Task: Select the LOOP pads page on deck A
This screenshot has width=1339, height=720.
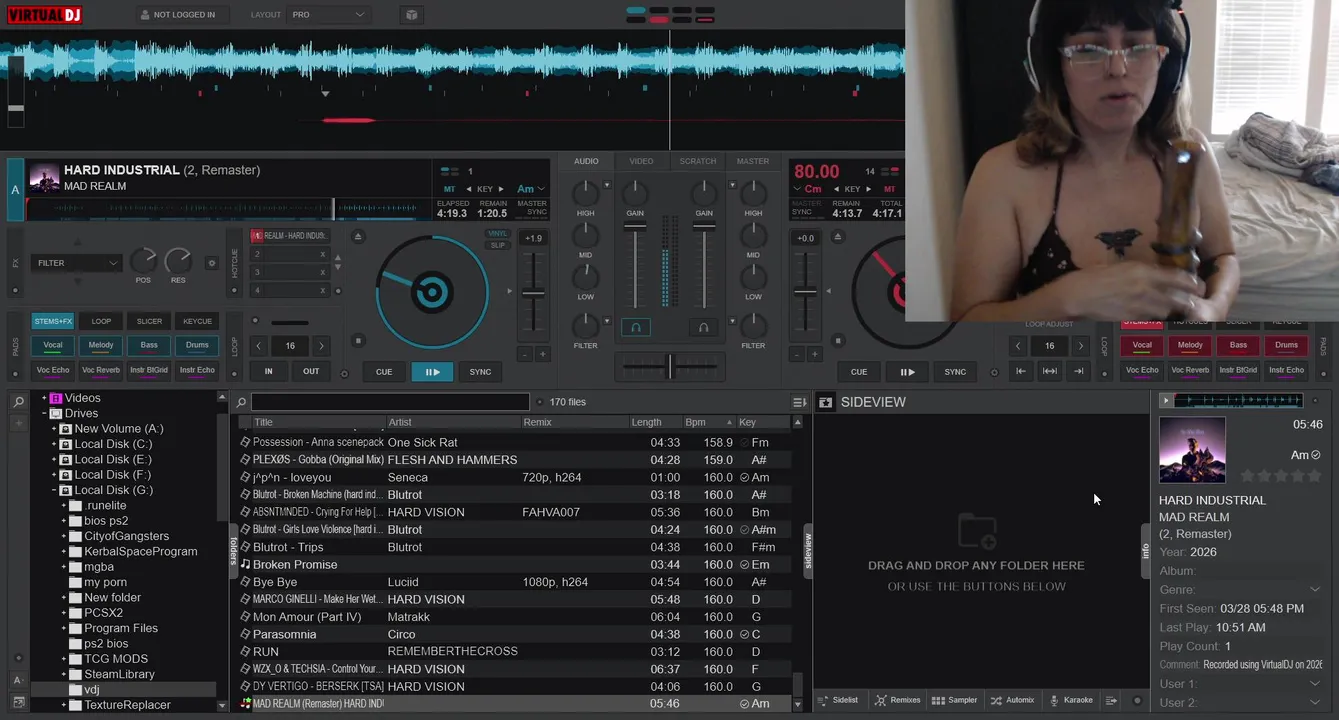Action: (101, 321)
